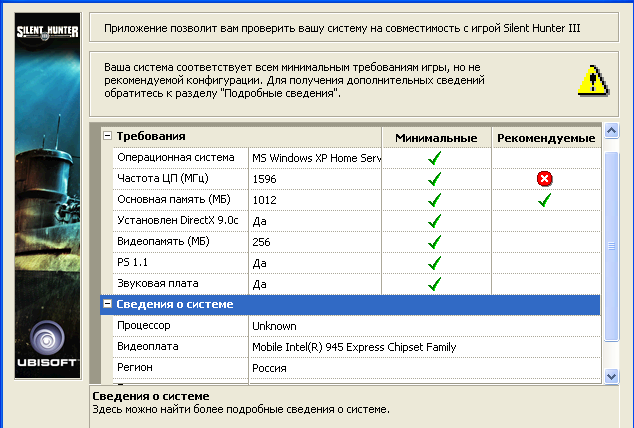
Task: Click the red cross in Частота ЦП row
Action: click(x=545, y=178)
